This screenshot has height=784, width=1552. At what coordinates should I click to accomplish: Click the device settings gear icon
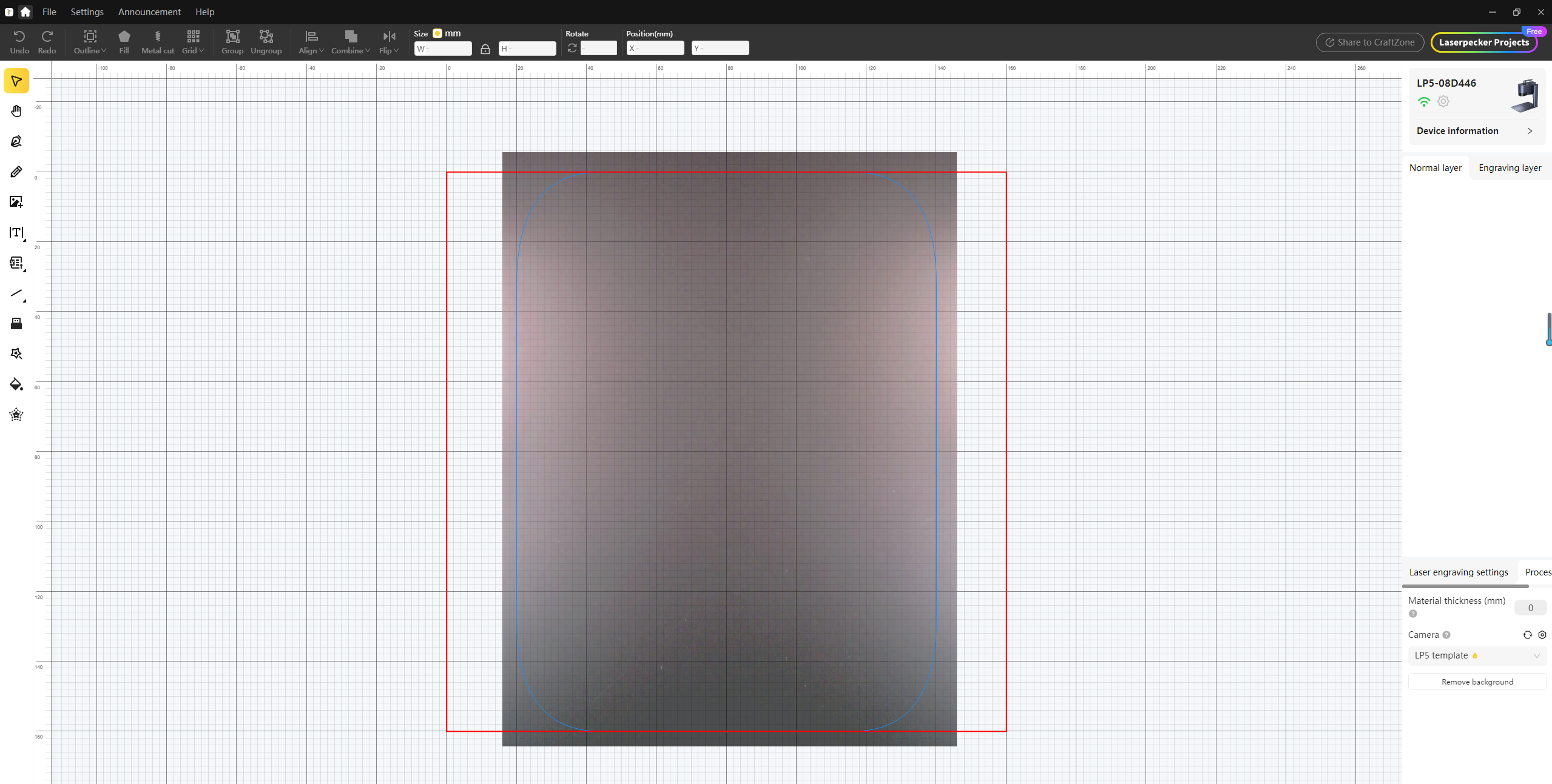tap(1443, 102)
